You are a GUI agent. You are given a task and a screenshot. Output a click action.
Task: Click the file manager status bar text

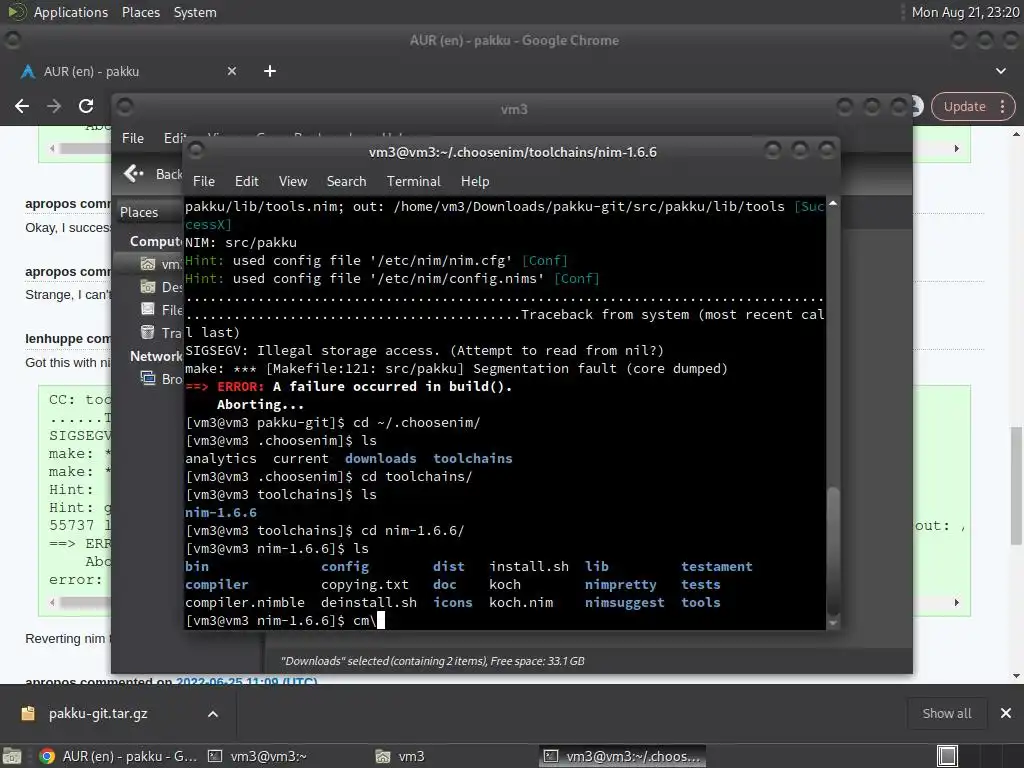click(x=432, y=661)
